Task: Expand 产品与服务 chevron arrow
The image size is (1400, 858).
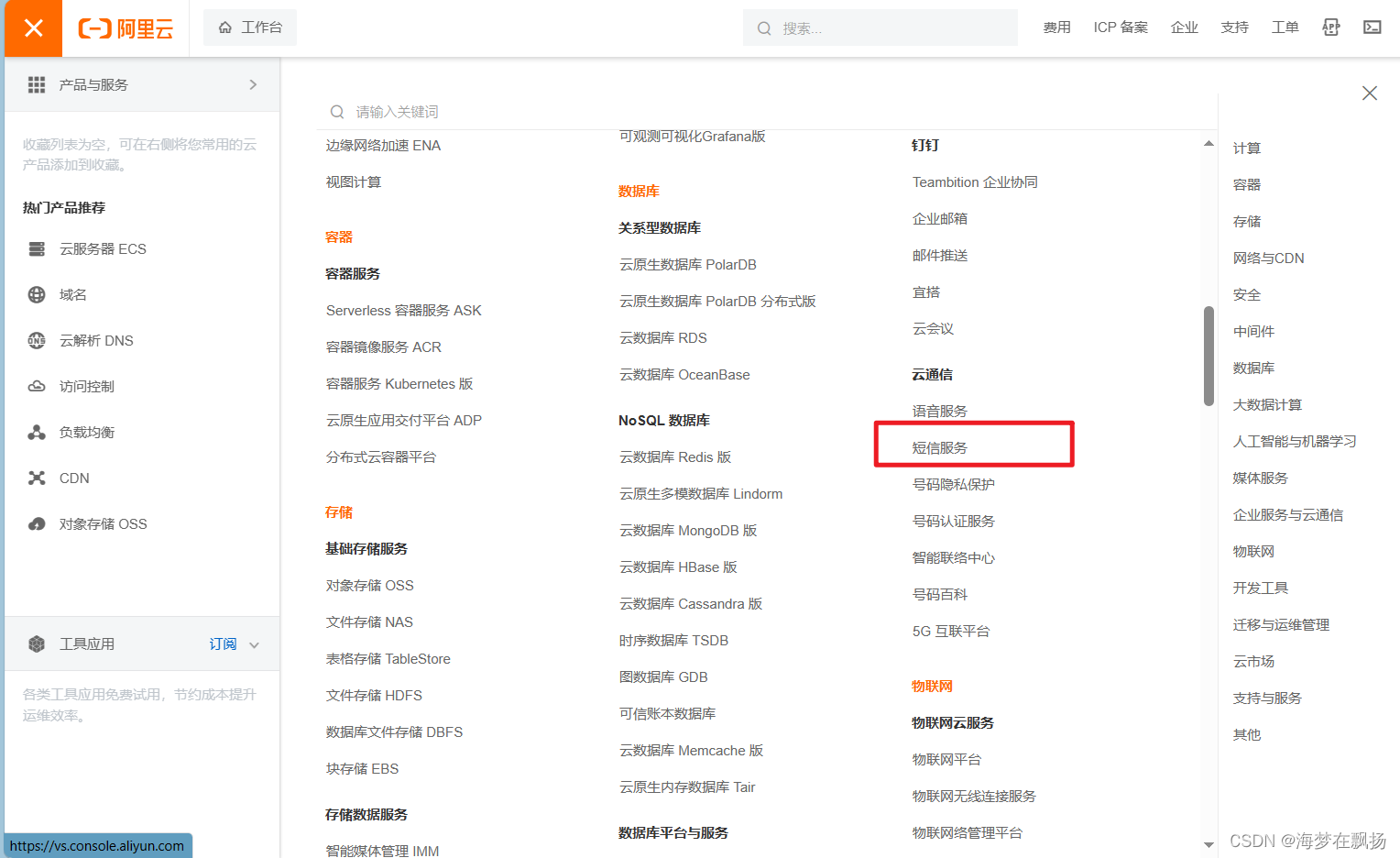Action: tap(253, 84)
